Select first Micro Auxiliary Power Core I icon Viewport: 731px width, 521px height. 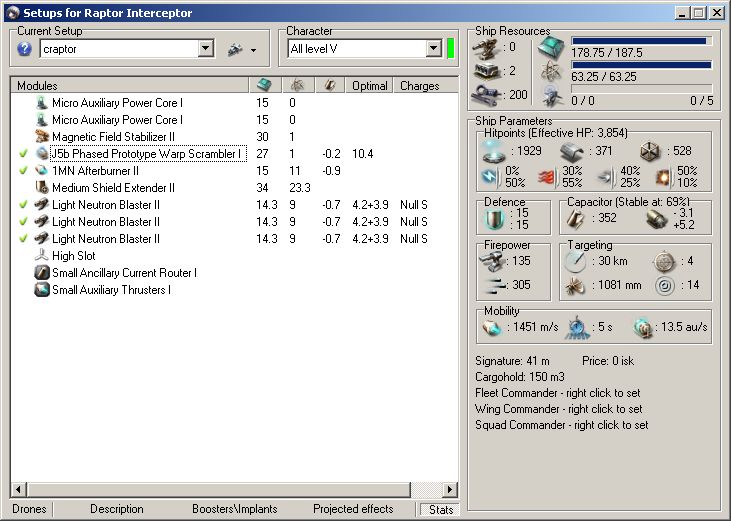[x=42, y=103]
